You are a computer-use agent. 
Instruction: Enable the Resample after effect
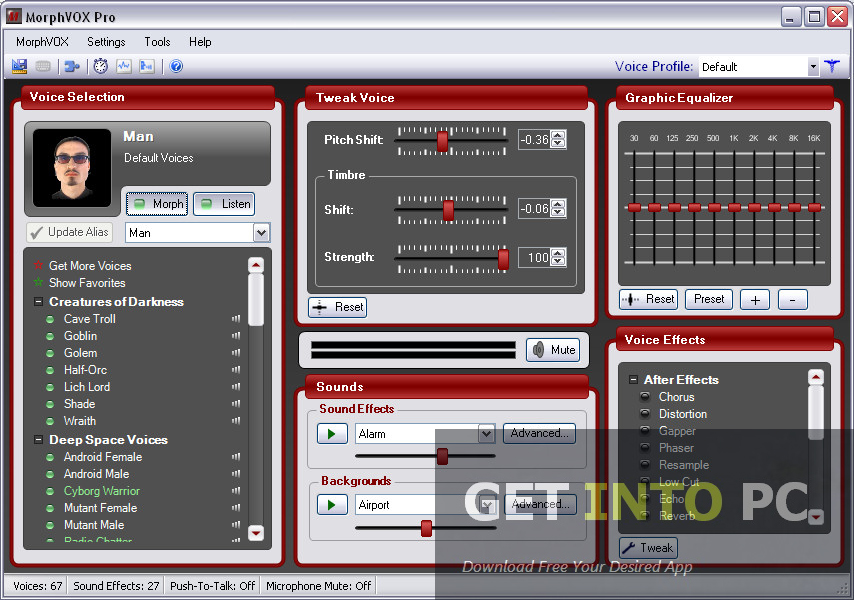[x=645, y=464]
